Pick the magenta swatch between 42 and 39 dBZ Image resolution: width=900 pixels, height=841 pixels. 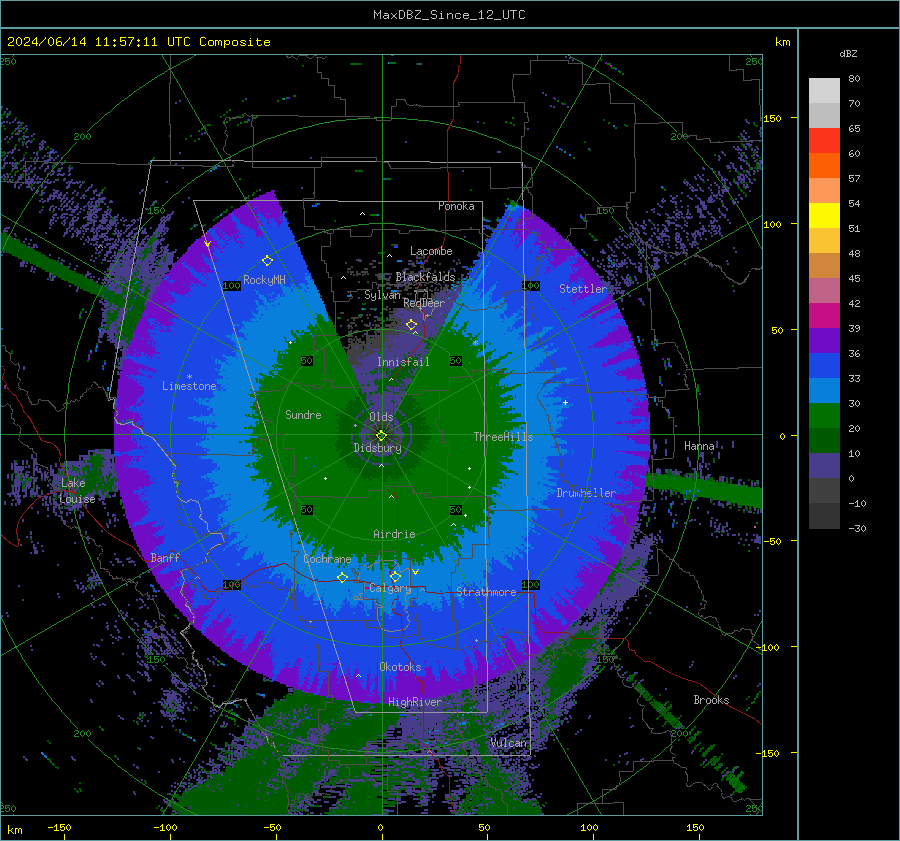[824, 316]
